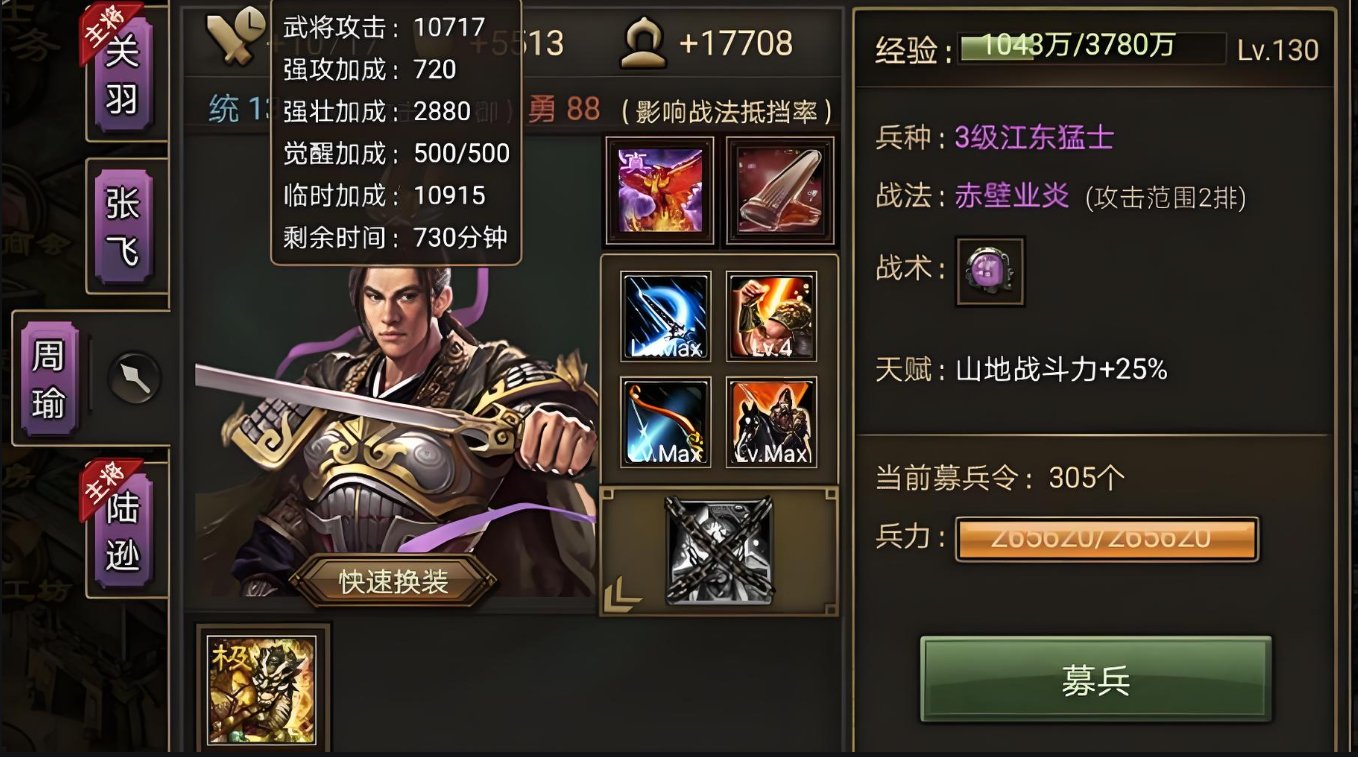
Task: Select the blue bow Lv.Max equipment
Action: pyautogui.click(x=665, y=422)
